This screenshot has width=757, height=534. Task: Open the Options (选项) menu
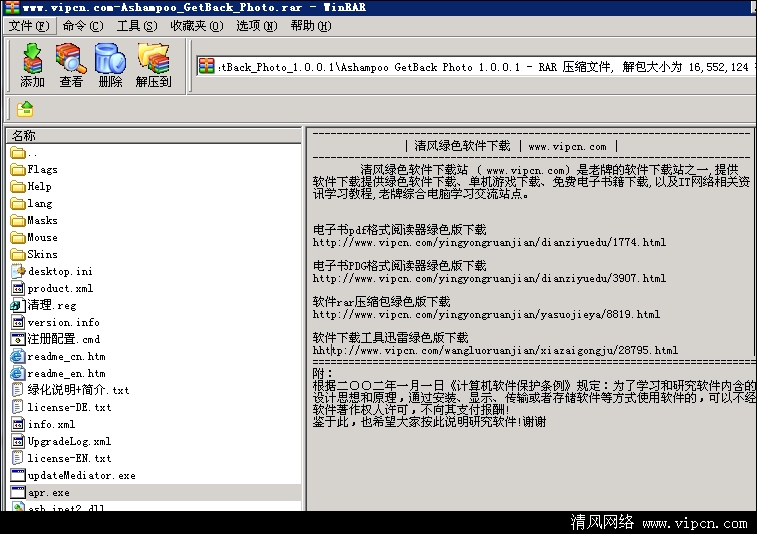pyautogui.click(x=256, y=26)
